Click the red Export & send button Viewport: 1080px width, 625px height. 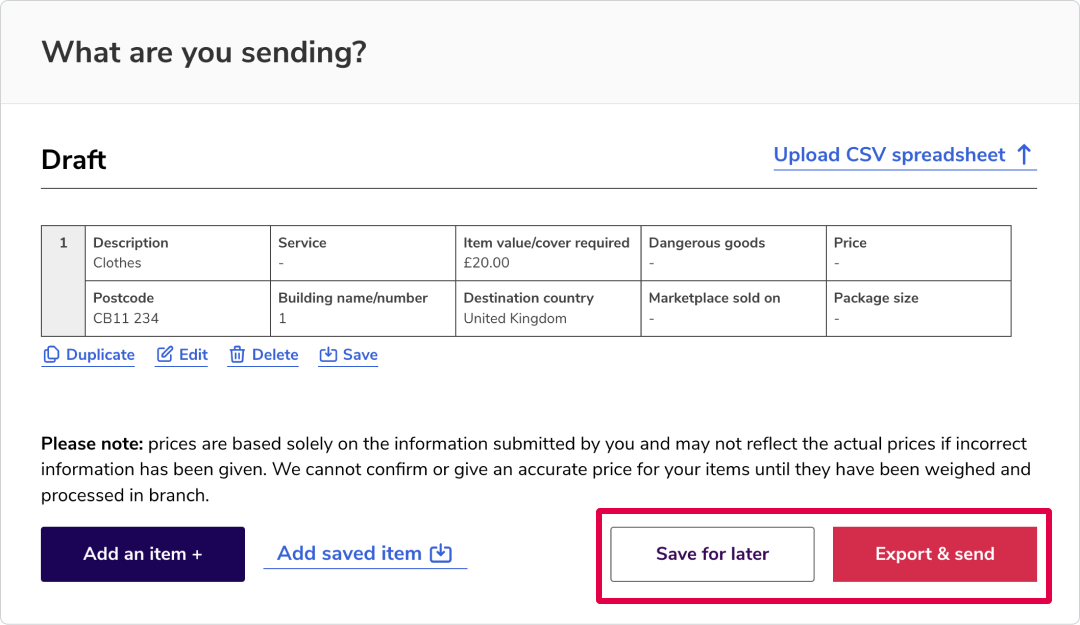coord(935,554)
